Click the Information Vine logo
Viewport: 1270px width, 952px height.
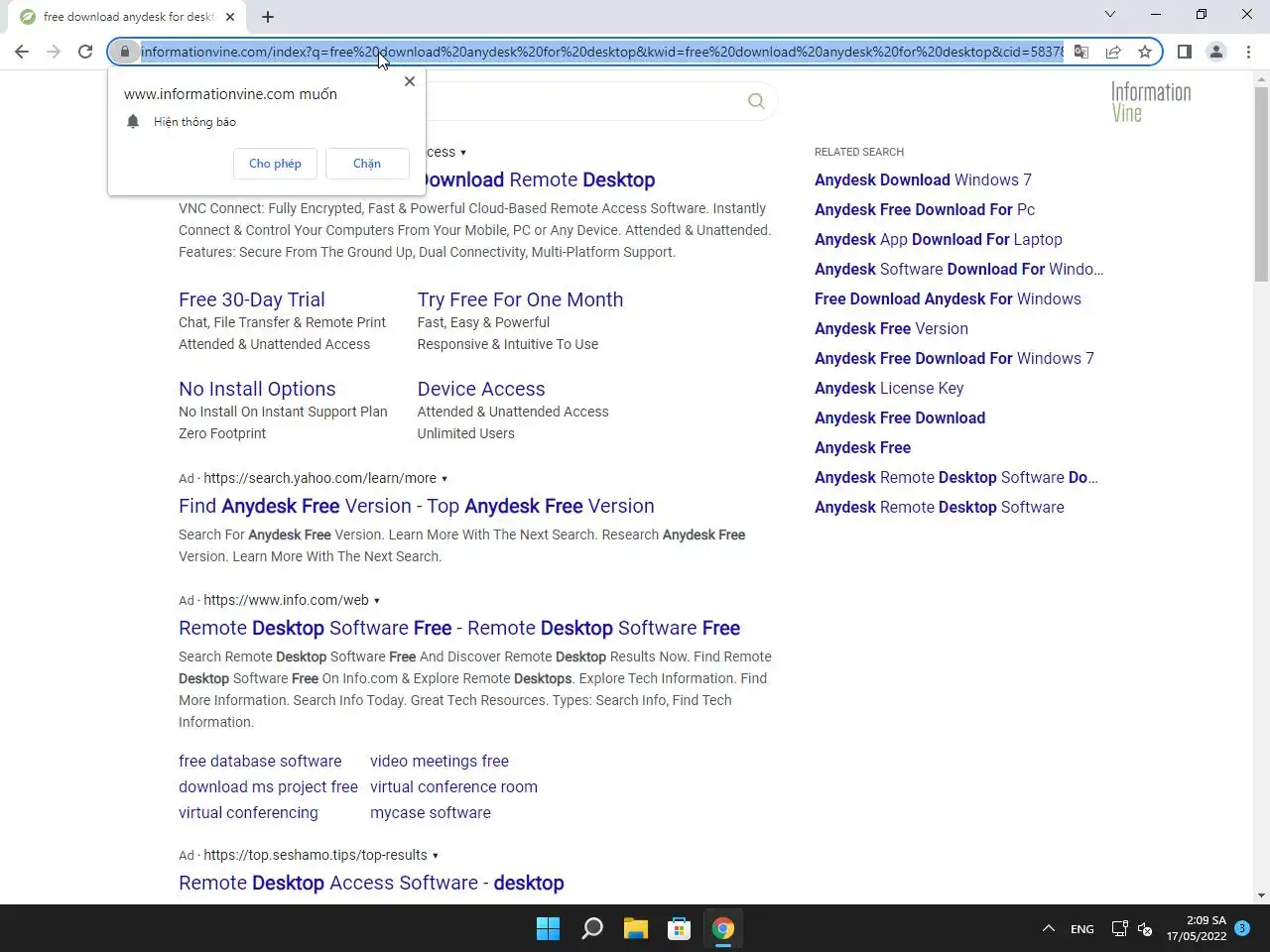(1151, 102)
